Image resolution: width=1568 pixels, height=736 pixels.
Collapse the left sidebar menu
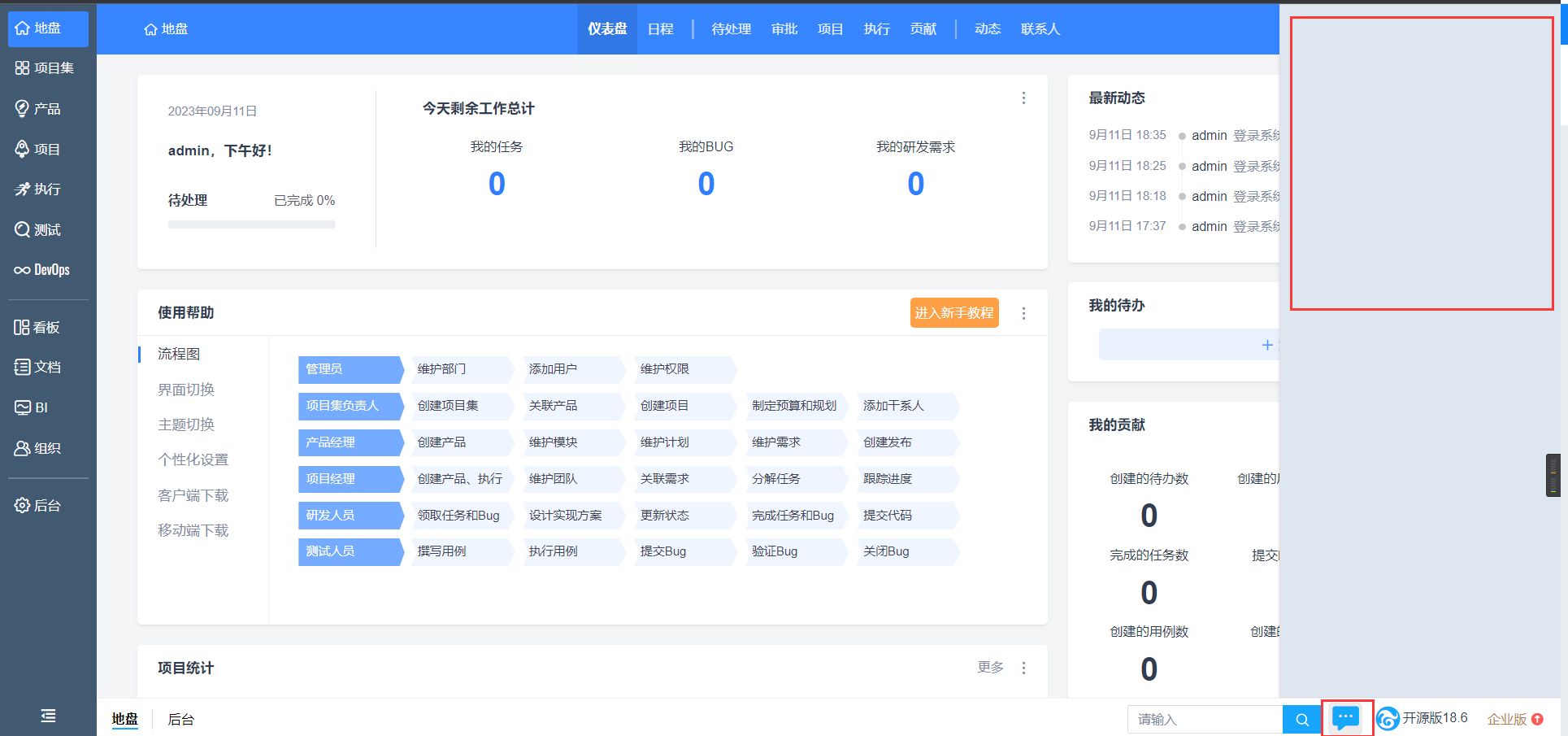pyautogui.click(x=48, y=716)
